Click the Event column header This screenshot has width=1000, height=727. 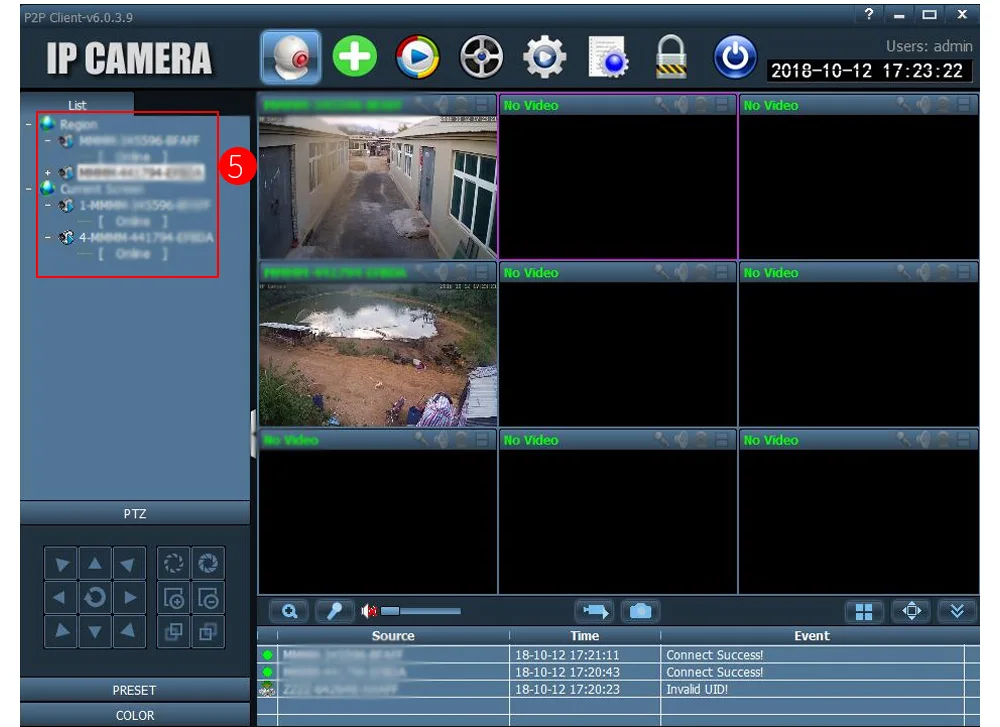811,636
